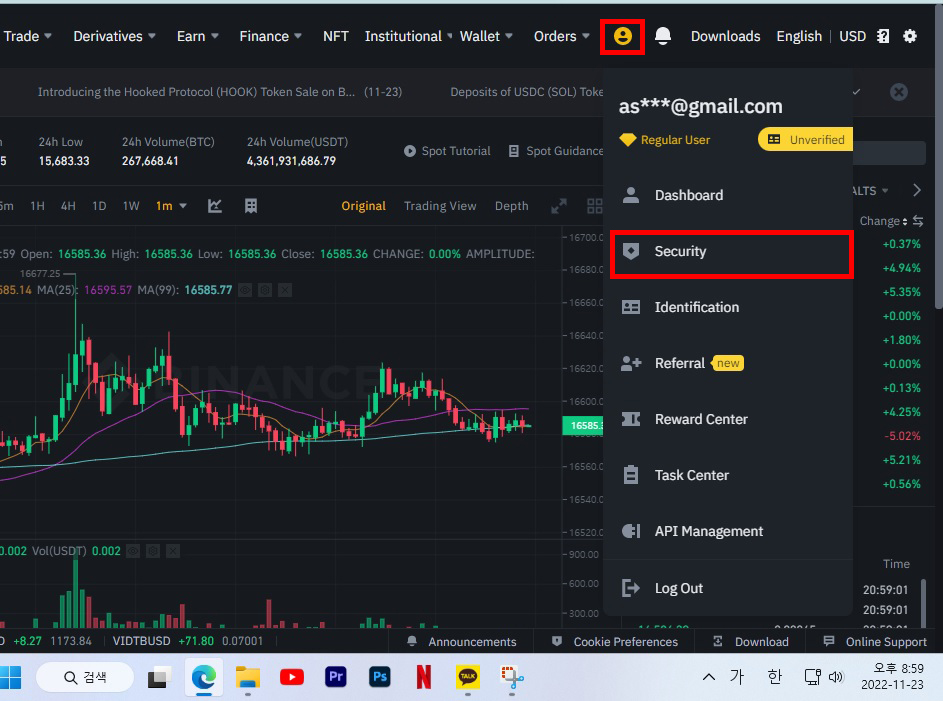Image resolution: width=943 pixels, height=701 pixels.
Task: Expand the Wallet dropdown
Action: pos(486,36)
